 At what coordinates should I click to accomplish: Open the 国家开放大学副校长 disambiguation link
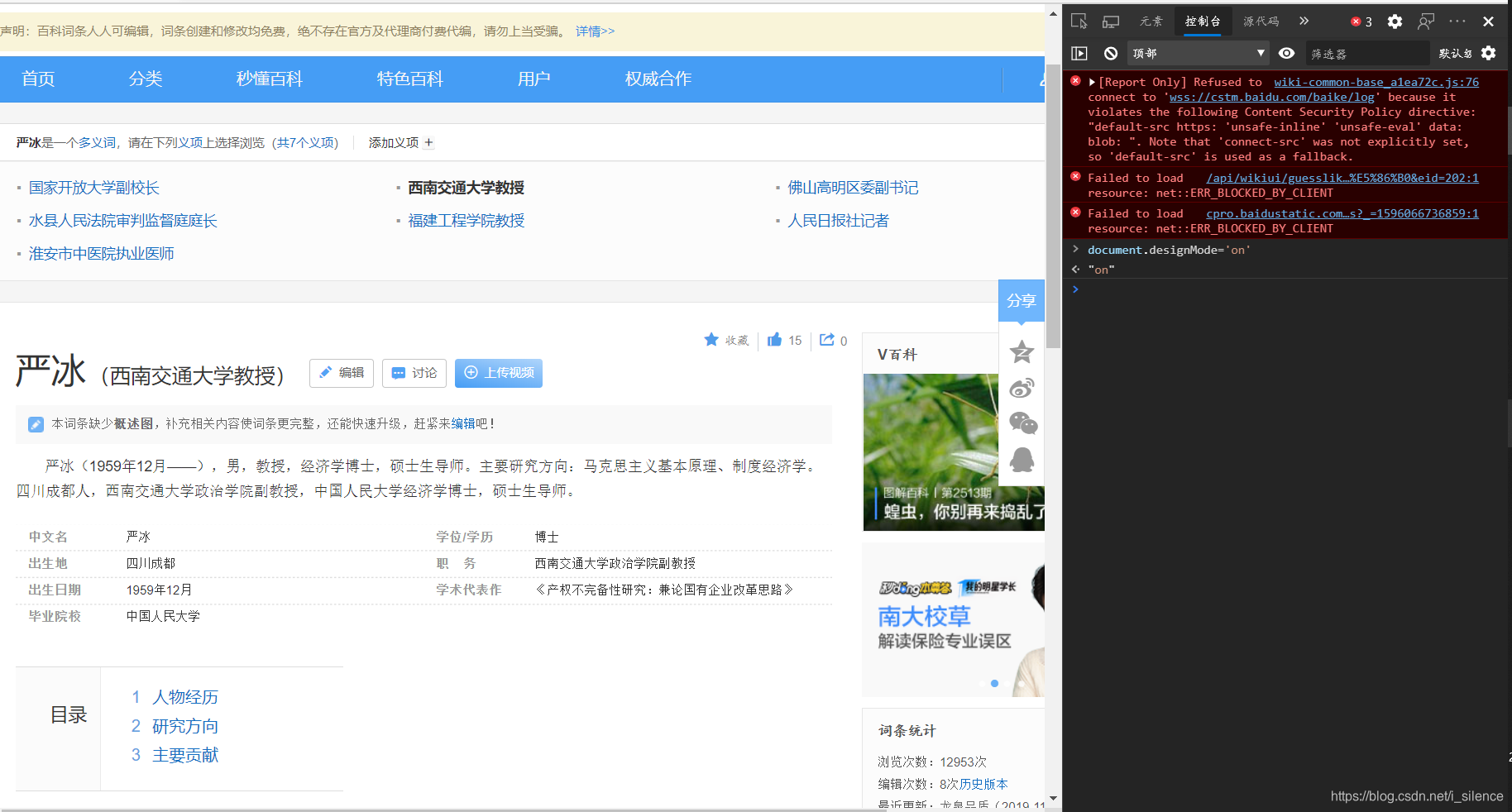tap(94, 188)
